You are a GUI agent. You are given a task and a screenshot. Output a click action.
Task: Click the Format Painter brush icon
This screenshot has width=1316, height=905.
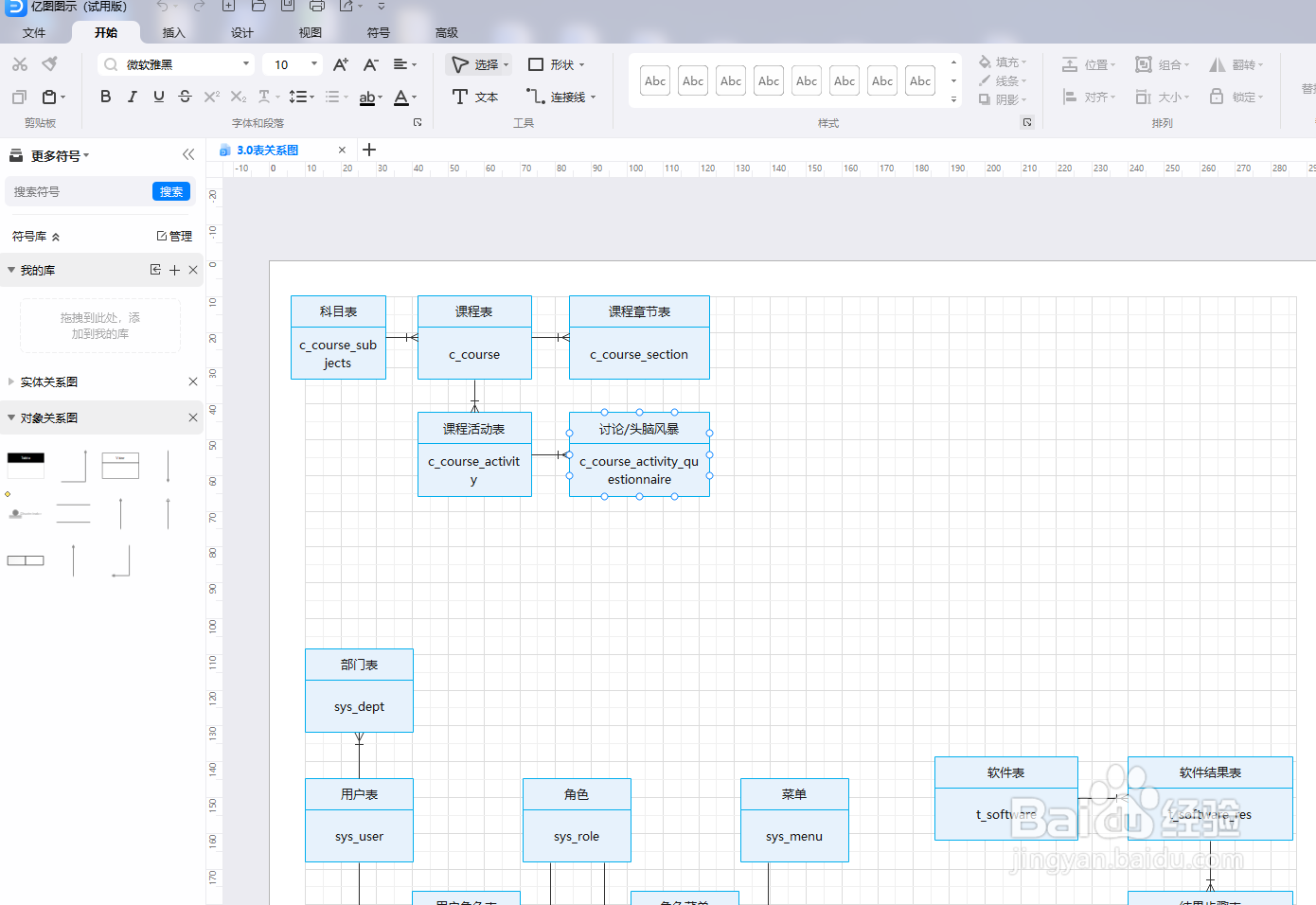(50, 64)
